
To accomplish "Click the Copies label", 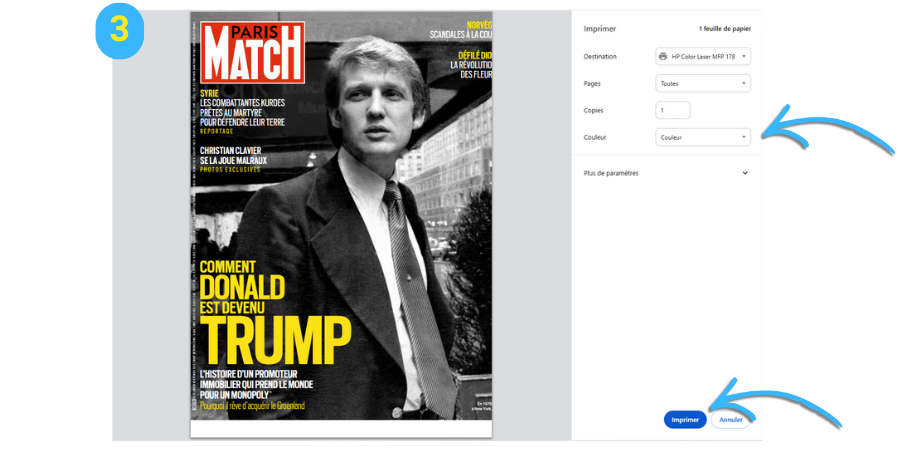I will coord(593,110).
